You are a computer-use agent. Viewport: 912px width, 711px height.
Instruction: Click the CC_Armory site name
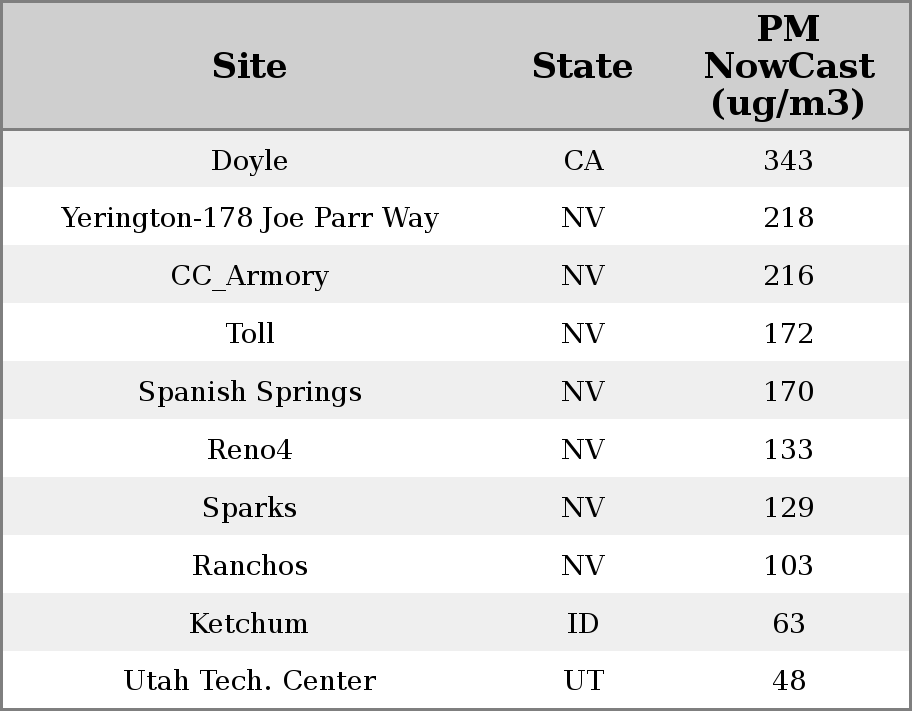tap(250, 276)
